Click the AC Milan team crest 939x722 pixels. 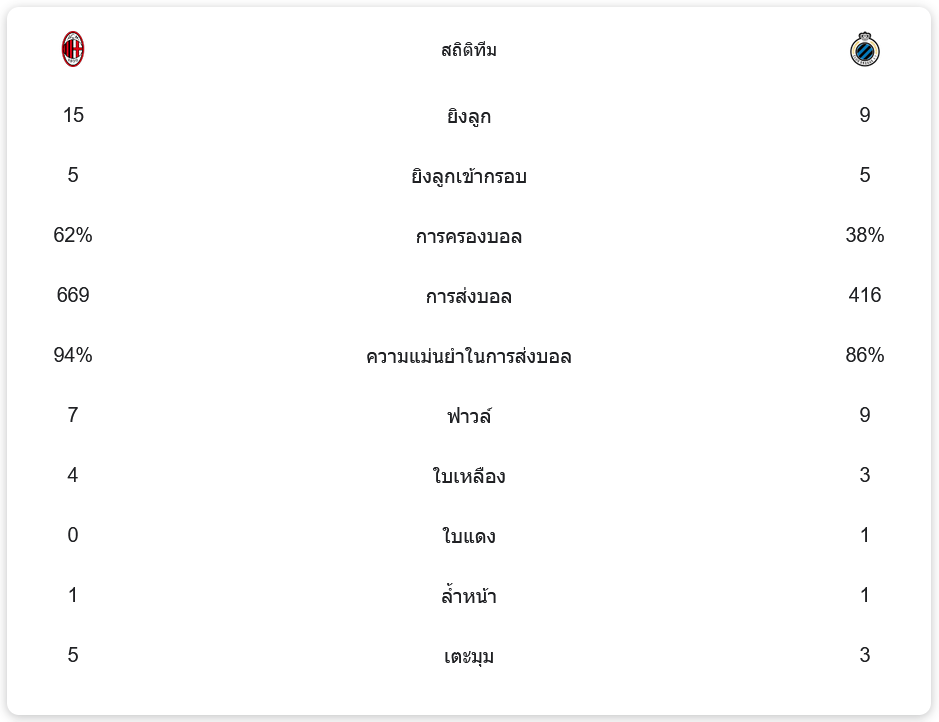click(73, 49)
